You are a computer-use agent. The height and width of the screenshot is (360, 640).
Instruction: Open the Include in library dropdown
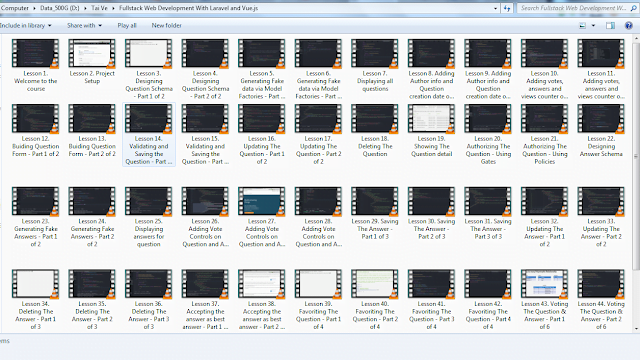25,25
